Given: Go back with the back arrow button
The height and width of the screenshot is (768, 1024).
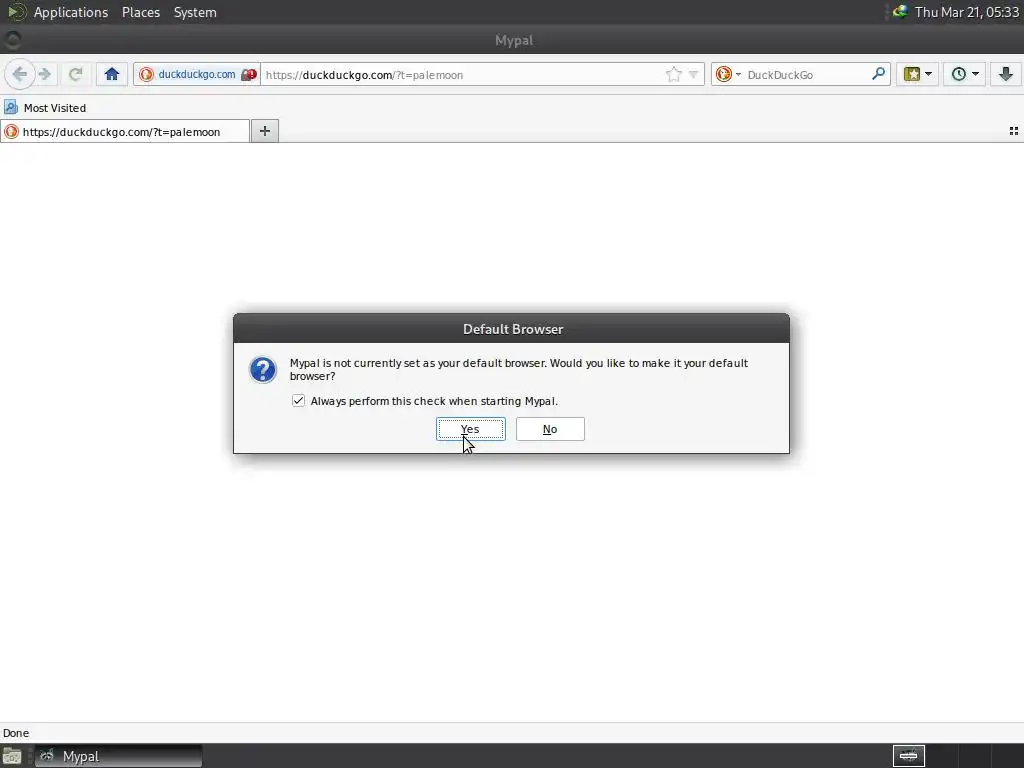Looking at the screenshot, I should pyautogui.click(x=20, y=74).
